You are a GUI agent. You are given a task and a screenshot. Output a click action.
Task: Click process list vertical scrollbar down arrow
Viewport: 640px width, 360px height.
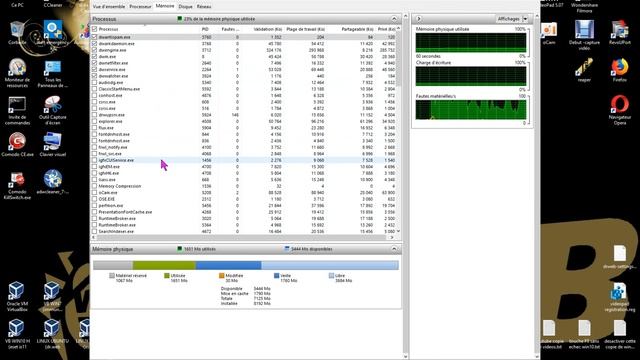pyautogui.click(x=398, y=231)
